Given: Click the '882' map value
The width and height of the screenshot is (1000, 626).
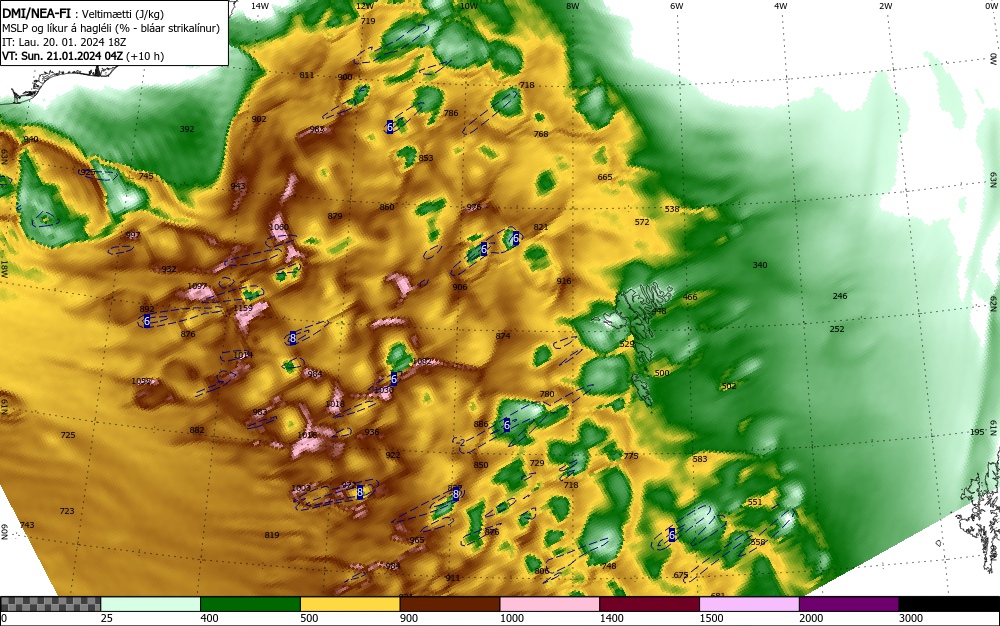Looking at the screenshot, I should pos(197,430).
